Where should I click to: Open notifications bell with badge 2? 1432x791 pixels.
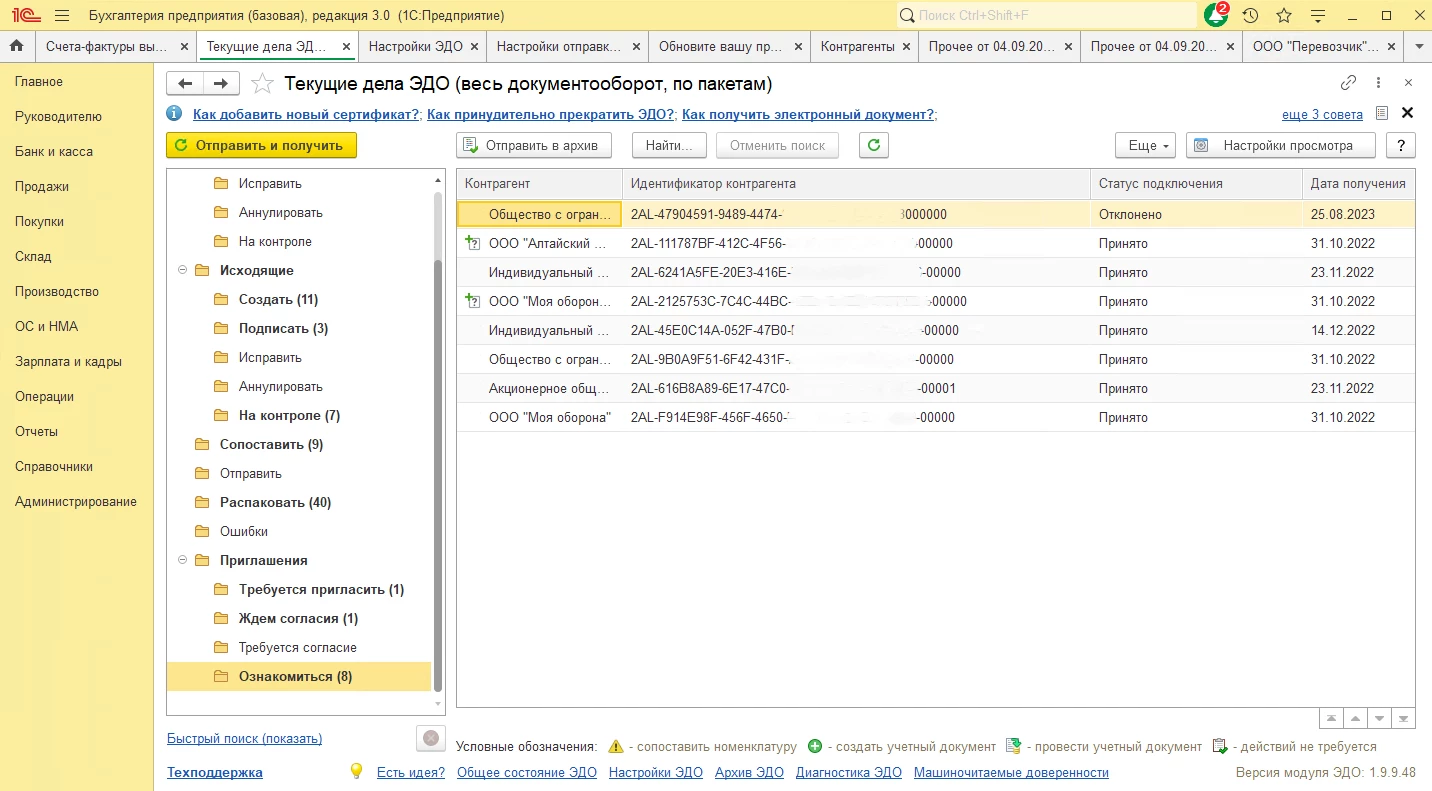point(1216,15)
